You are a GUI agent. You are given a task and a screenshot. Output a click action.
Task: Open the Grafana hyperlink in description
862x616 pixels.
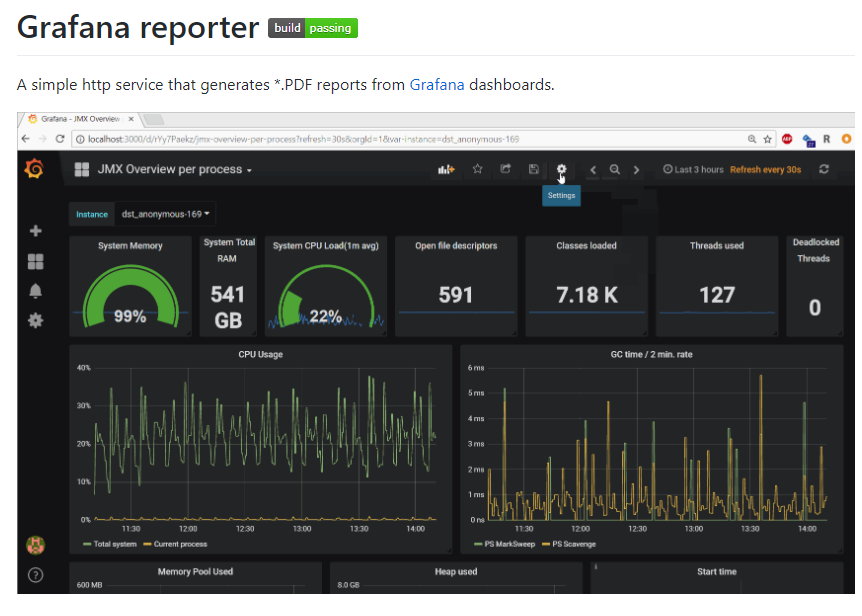coord(437,85)
